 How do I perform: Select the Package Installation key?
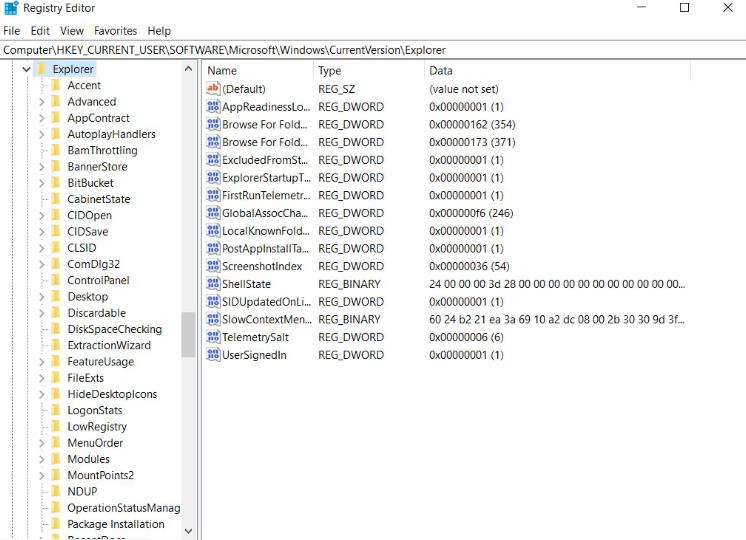116,524
